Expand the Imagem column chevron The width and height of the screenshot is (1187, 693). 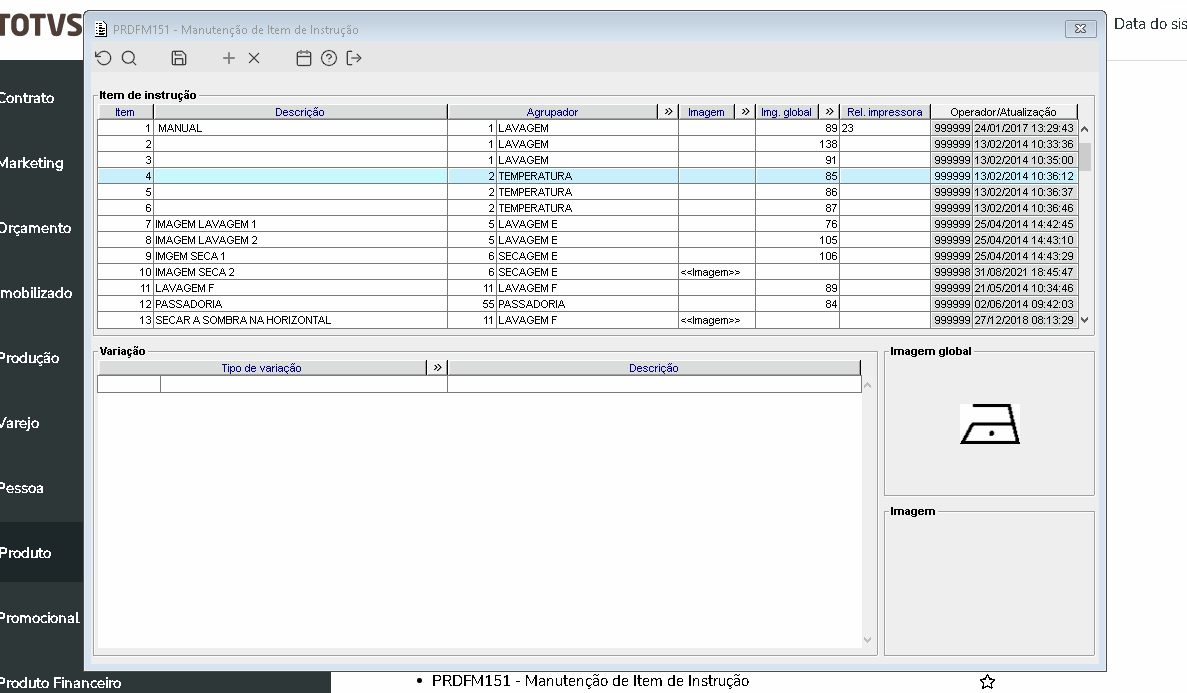point(745,111)
